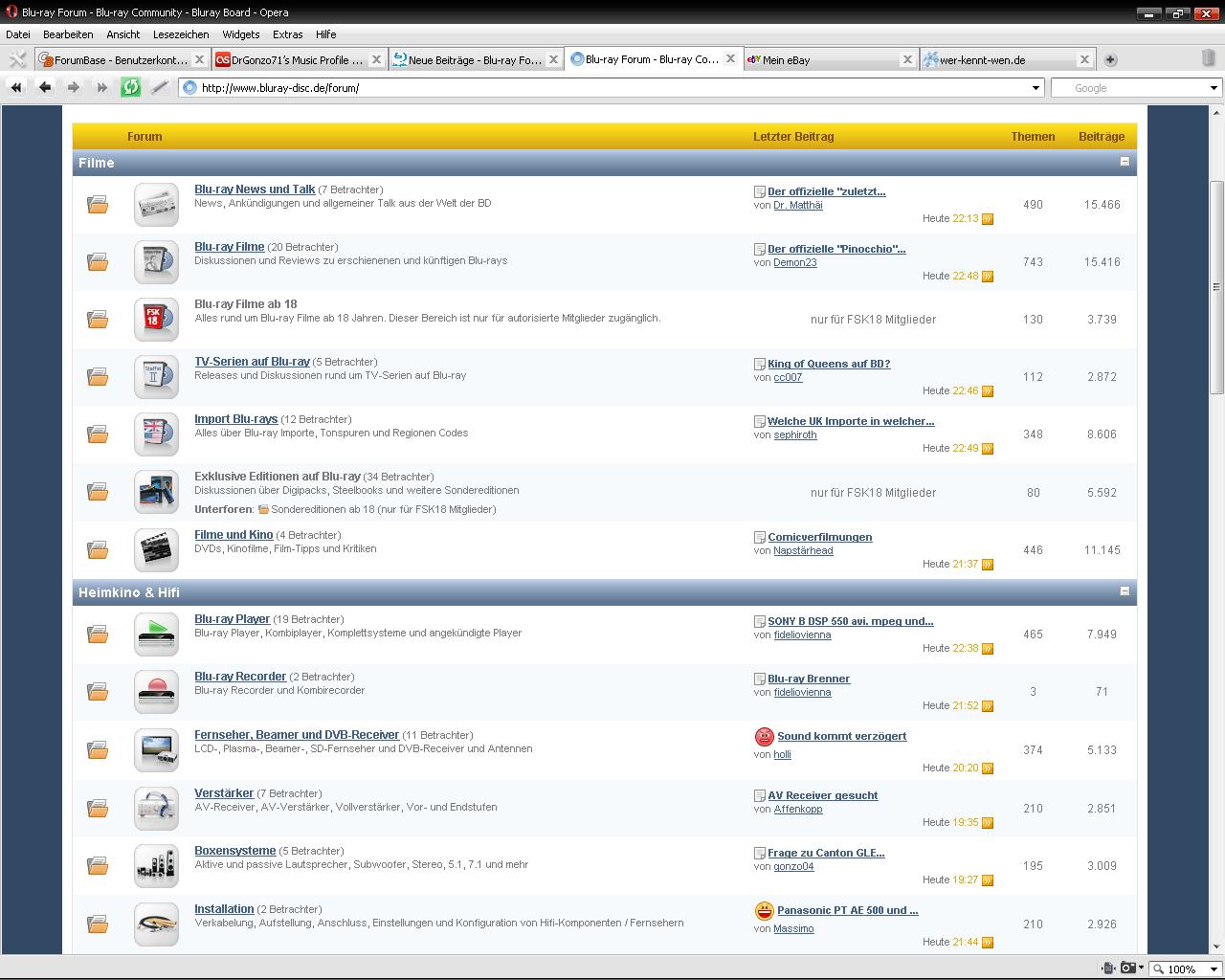The height and width of the screenshot is (980, 1225).
Task: Click the panels toggle icon left of tabs
Action: (x=17, y=59)
